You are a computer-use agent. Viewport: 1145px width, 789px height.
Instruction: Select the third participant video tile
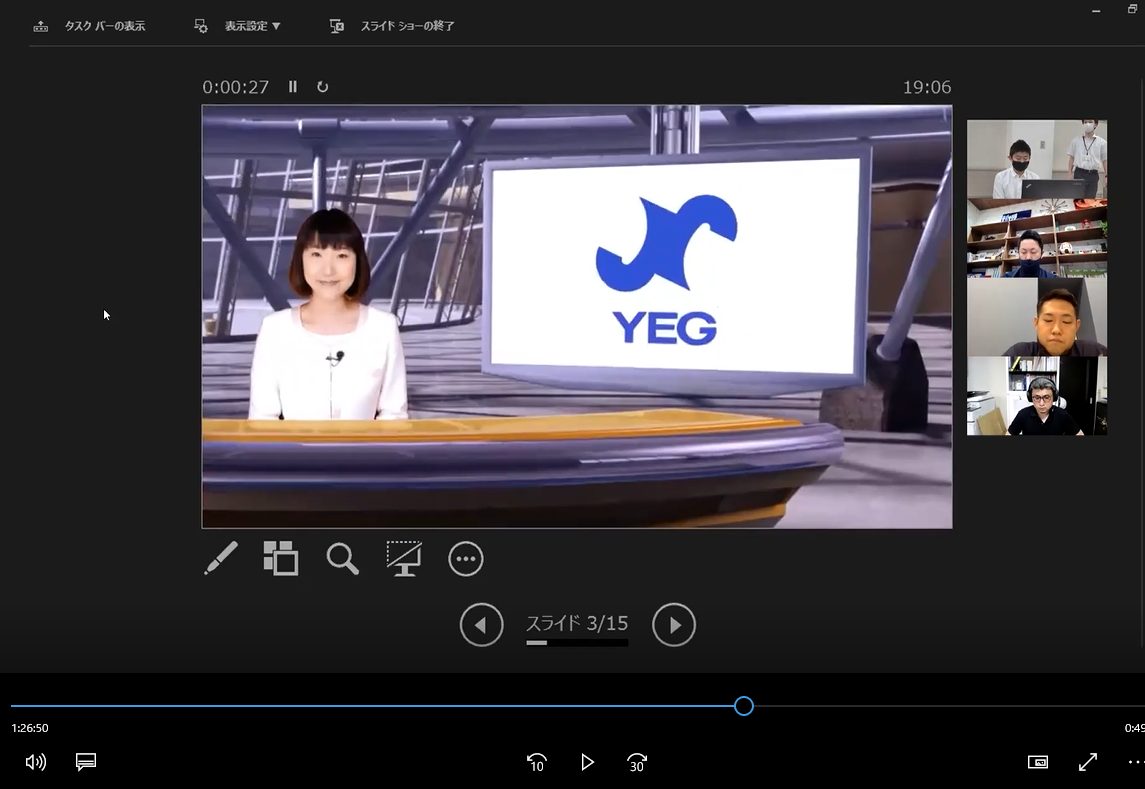(1037, 317)
